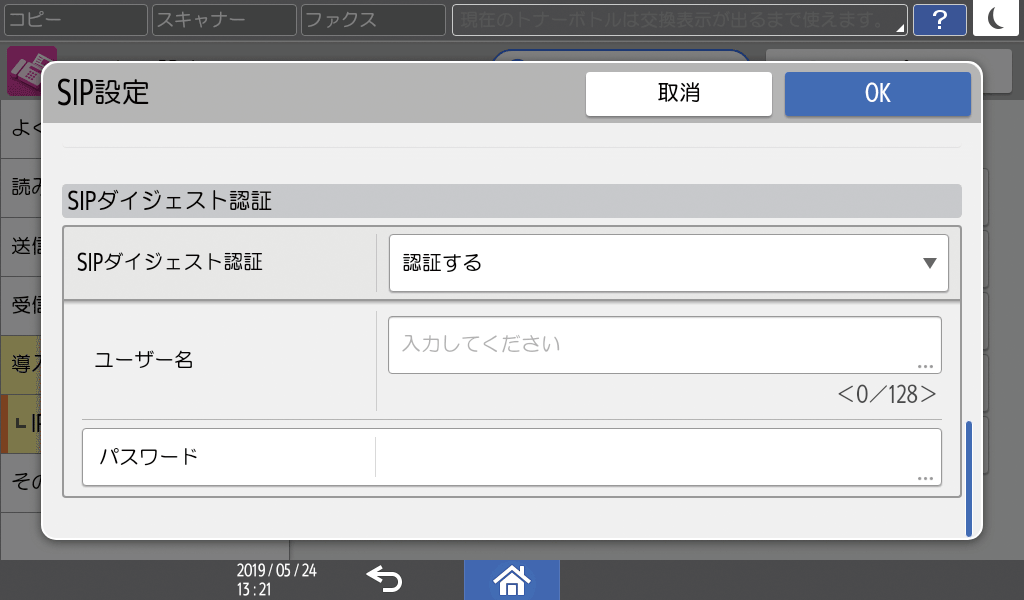This screenshot has height=600, width=1024.
Task: Confirm SIP settings with the OK button
Action: [877, 94]
